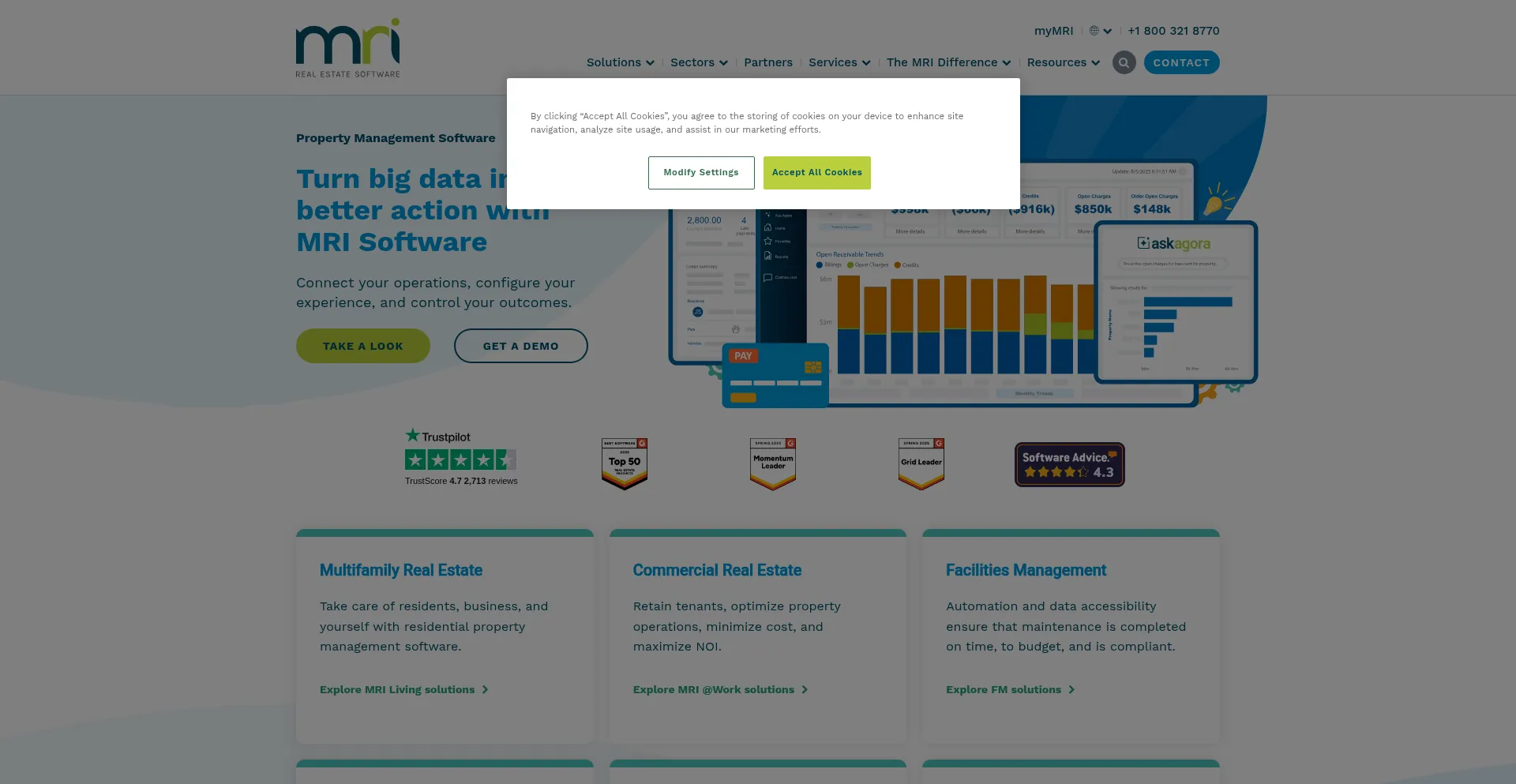
Task: Expand the Resources dropdown menu
Action: point(1063,62)
